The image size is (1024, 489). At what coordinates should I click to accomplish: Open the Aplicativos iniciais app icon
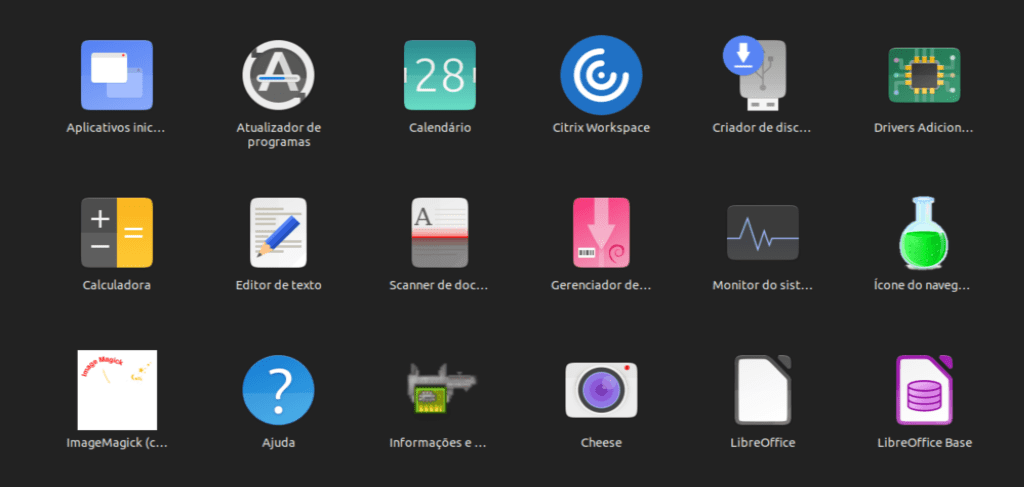click(x=117, y=75)
